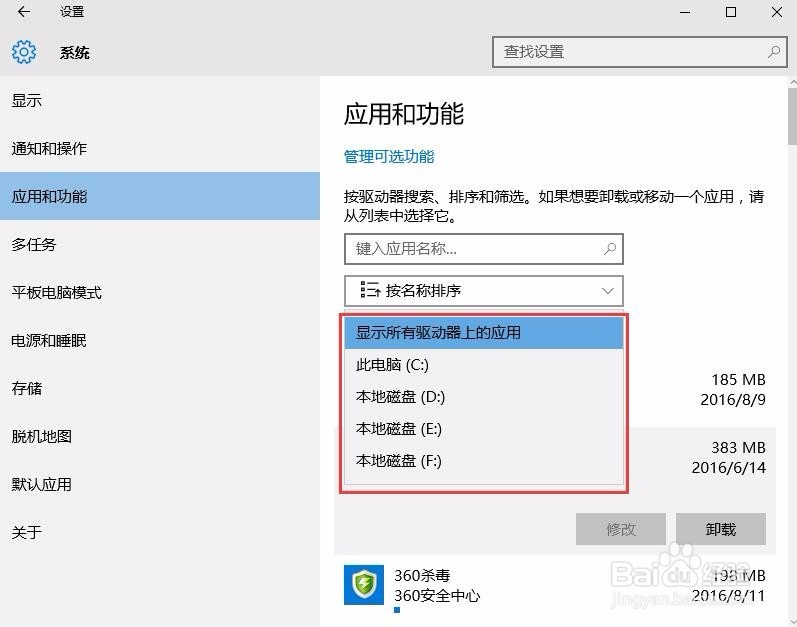
Task: Open 脱机地图 settings page
Action: click(x=160, y=436)
